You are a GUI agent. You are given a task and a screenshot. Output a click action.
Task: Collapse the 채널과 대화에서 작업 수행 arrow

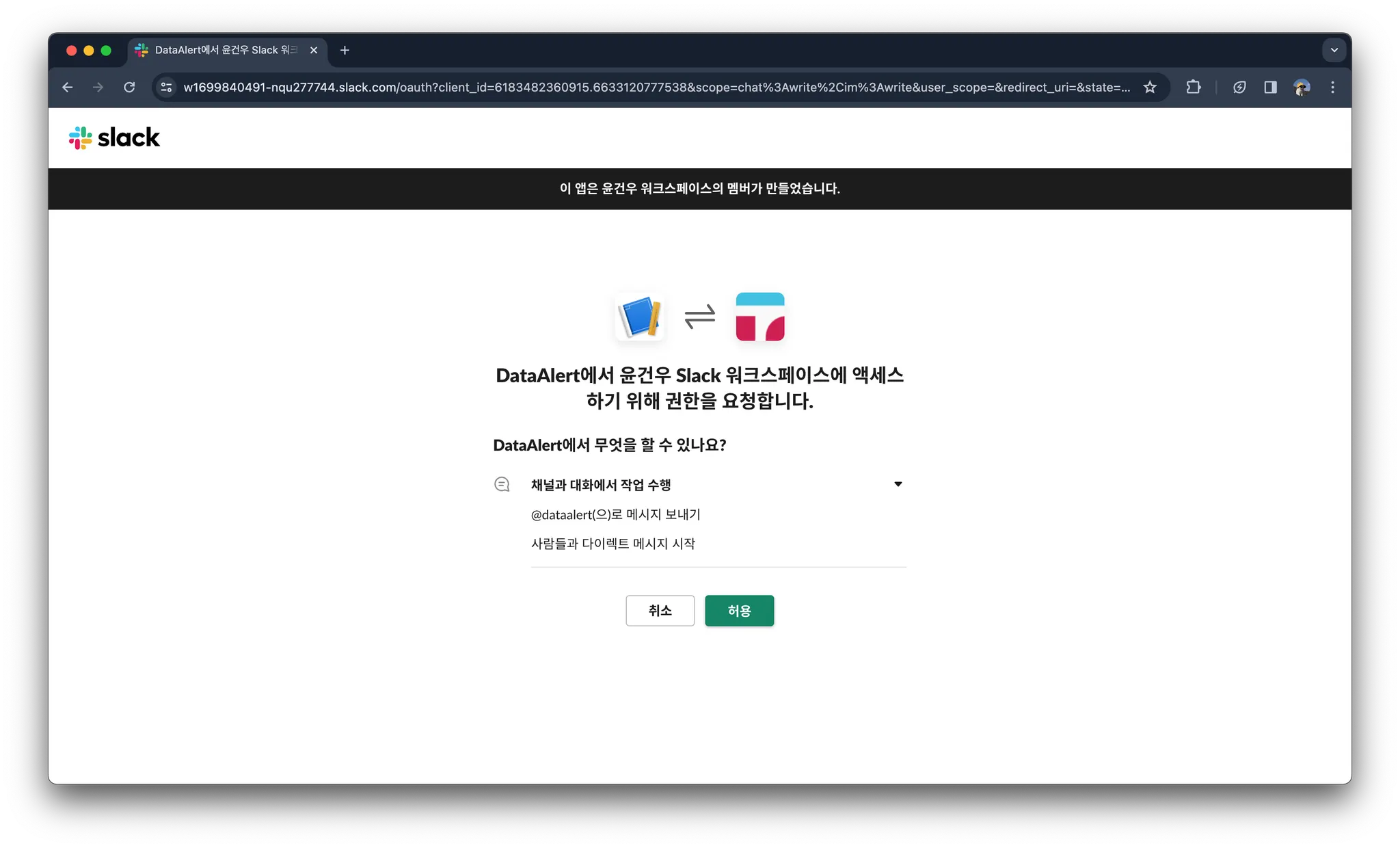[898, 484]
